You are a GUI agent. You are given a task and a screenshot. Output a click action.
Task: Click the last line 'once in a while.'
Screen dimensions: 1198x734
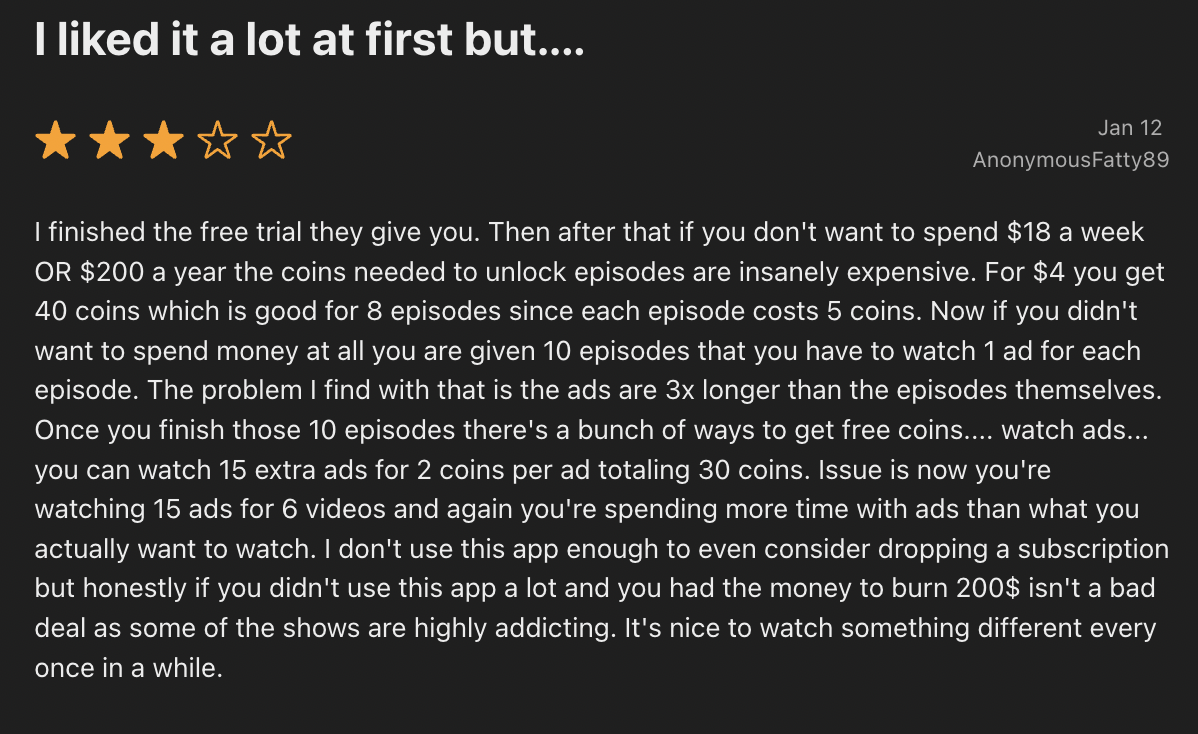(128, 667)
